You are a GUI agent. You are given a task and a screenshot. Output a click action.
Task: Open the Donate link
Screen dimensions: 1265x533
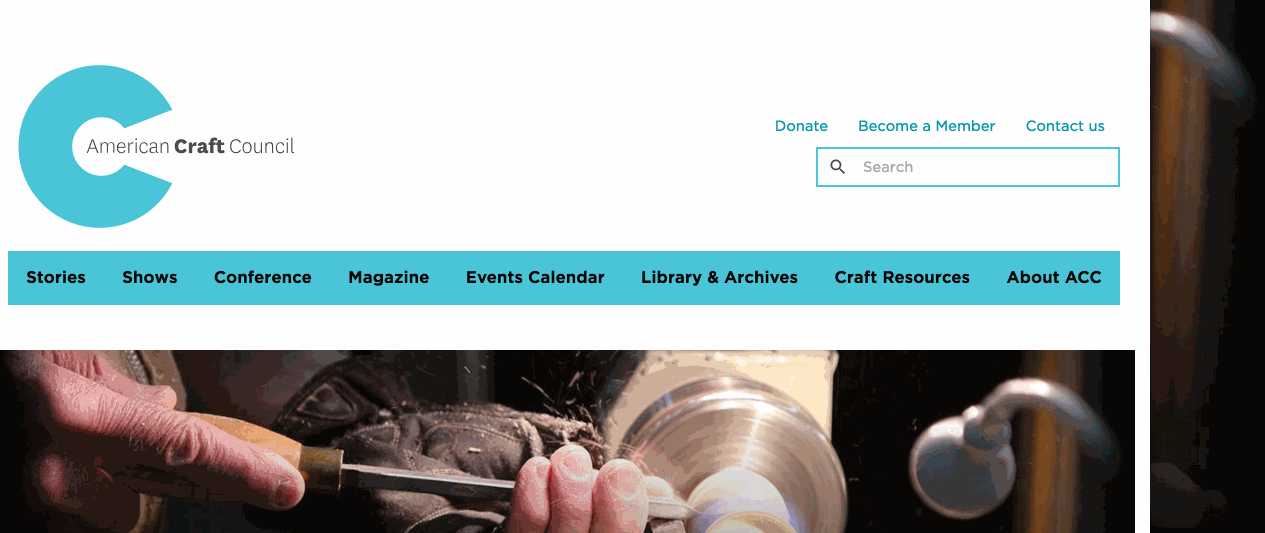tap(801, 126)
